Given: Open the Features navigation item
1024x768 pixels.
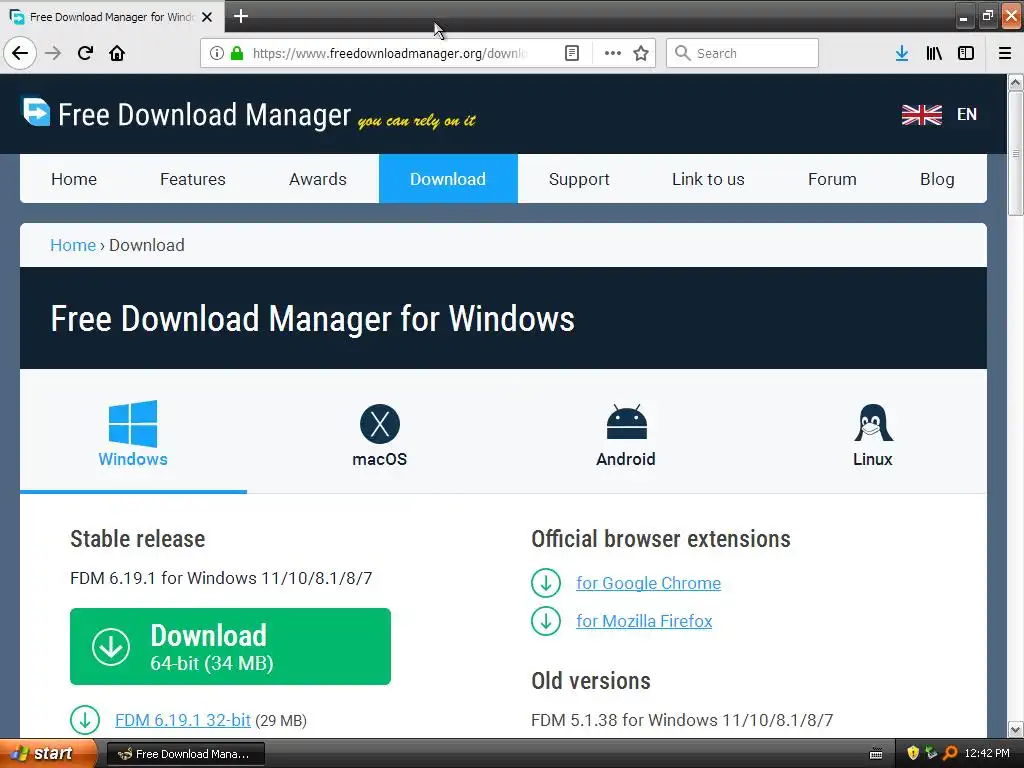Looking at the screenshot, I should [x=193, y=179].
